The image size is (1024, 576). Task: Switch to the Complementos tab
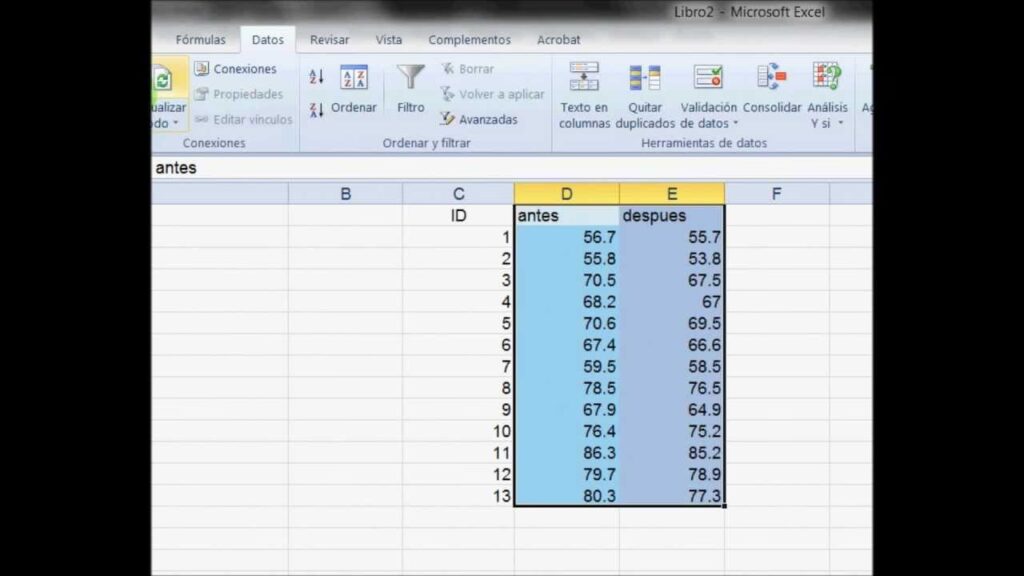[469, 40]
